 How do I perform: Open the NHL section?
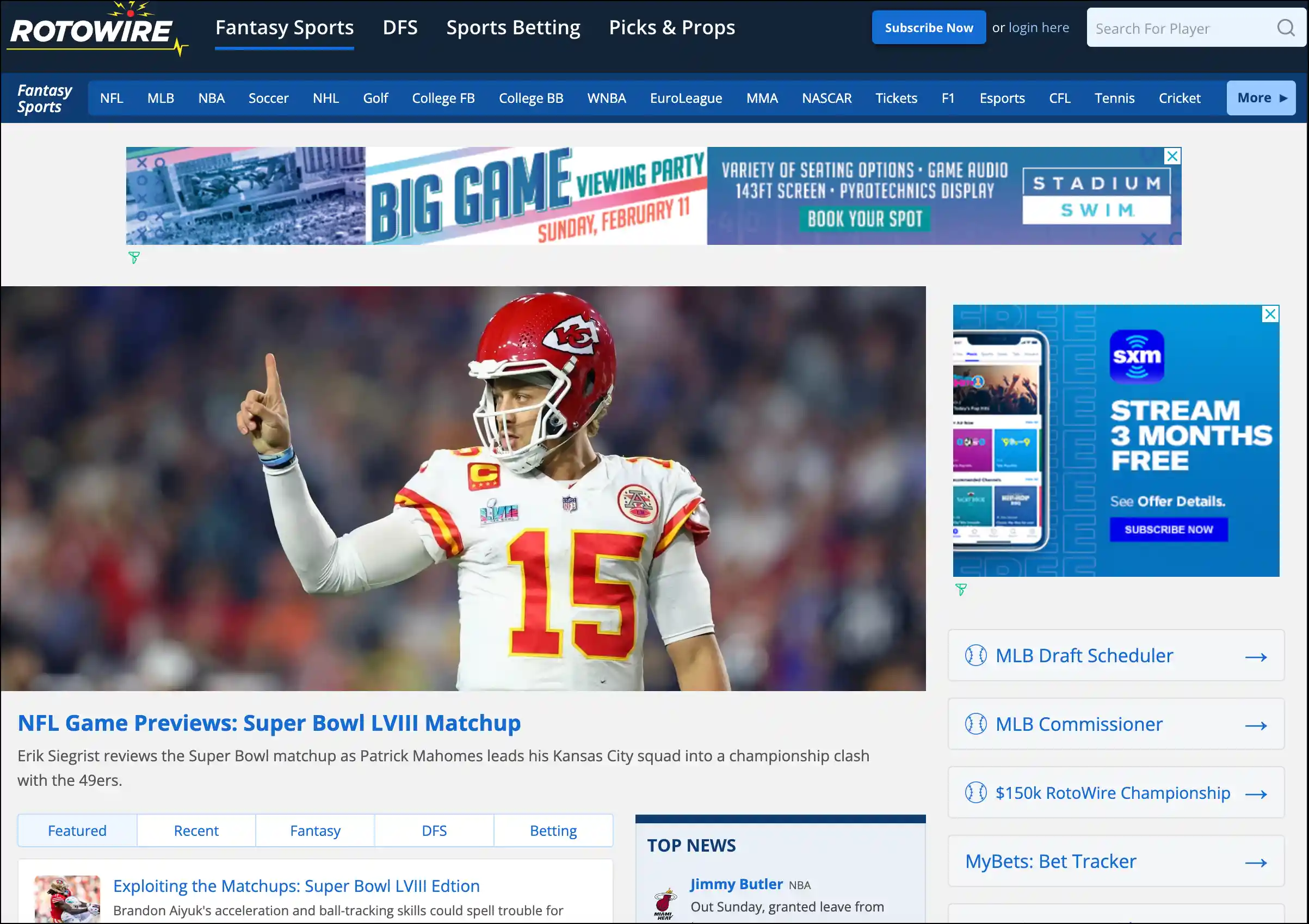point(325,98)
